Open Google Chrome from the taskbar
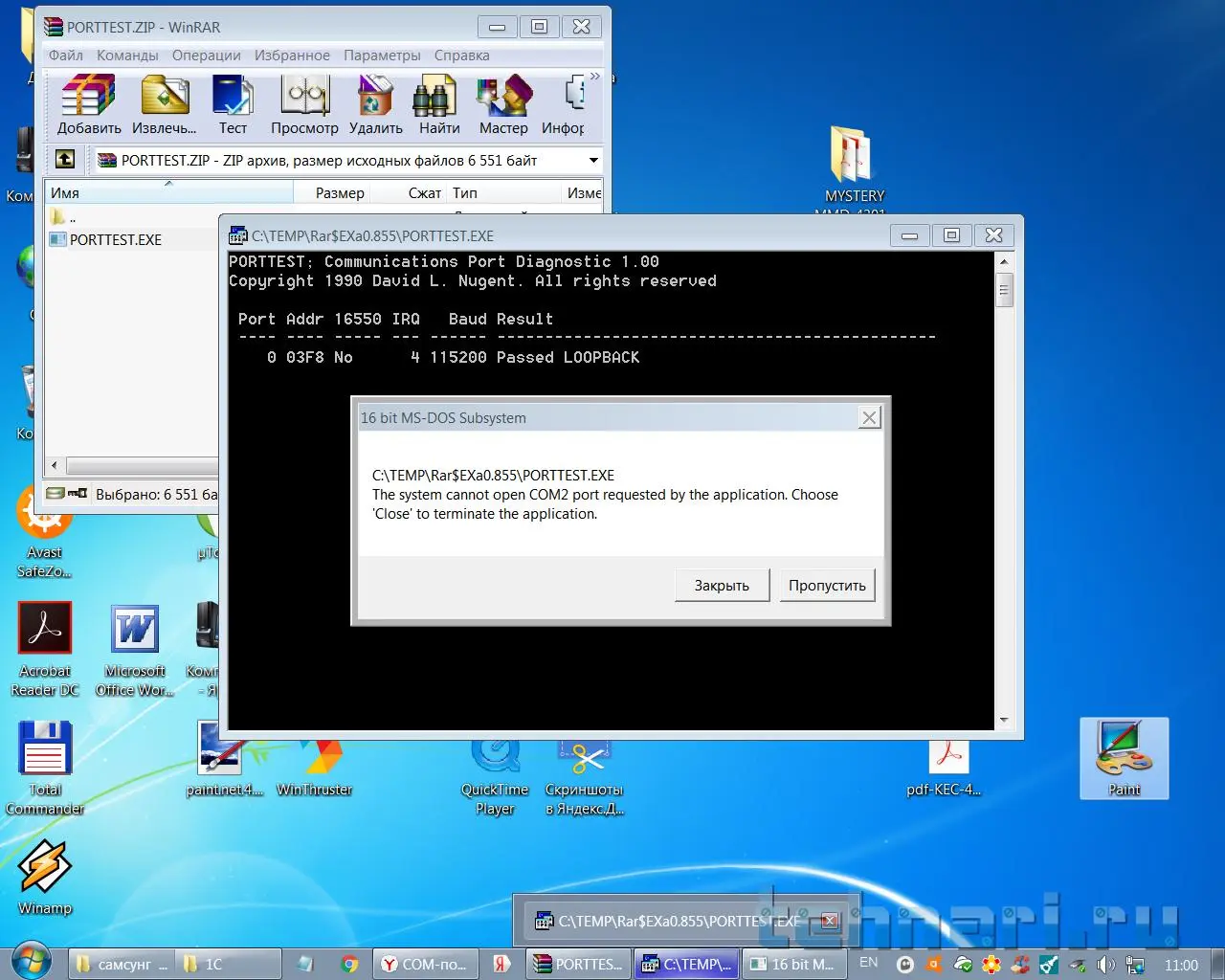Image resolution: width=1225 pixels, height=980 pixels. [x=350, y=964]
